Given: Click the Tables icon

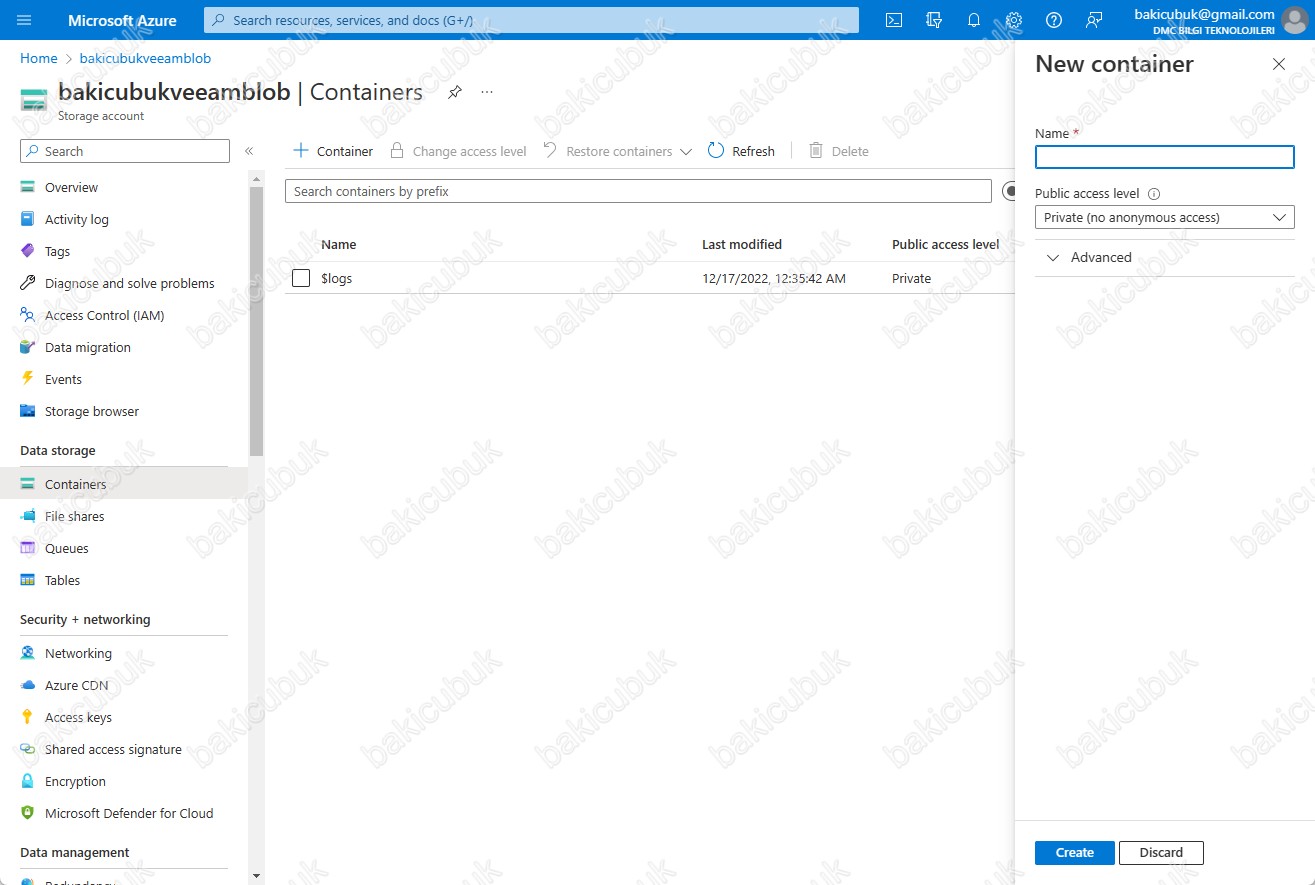Looking at the screenshot, I should tap(27, 580).
